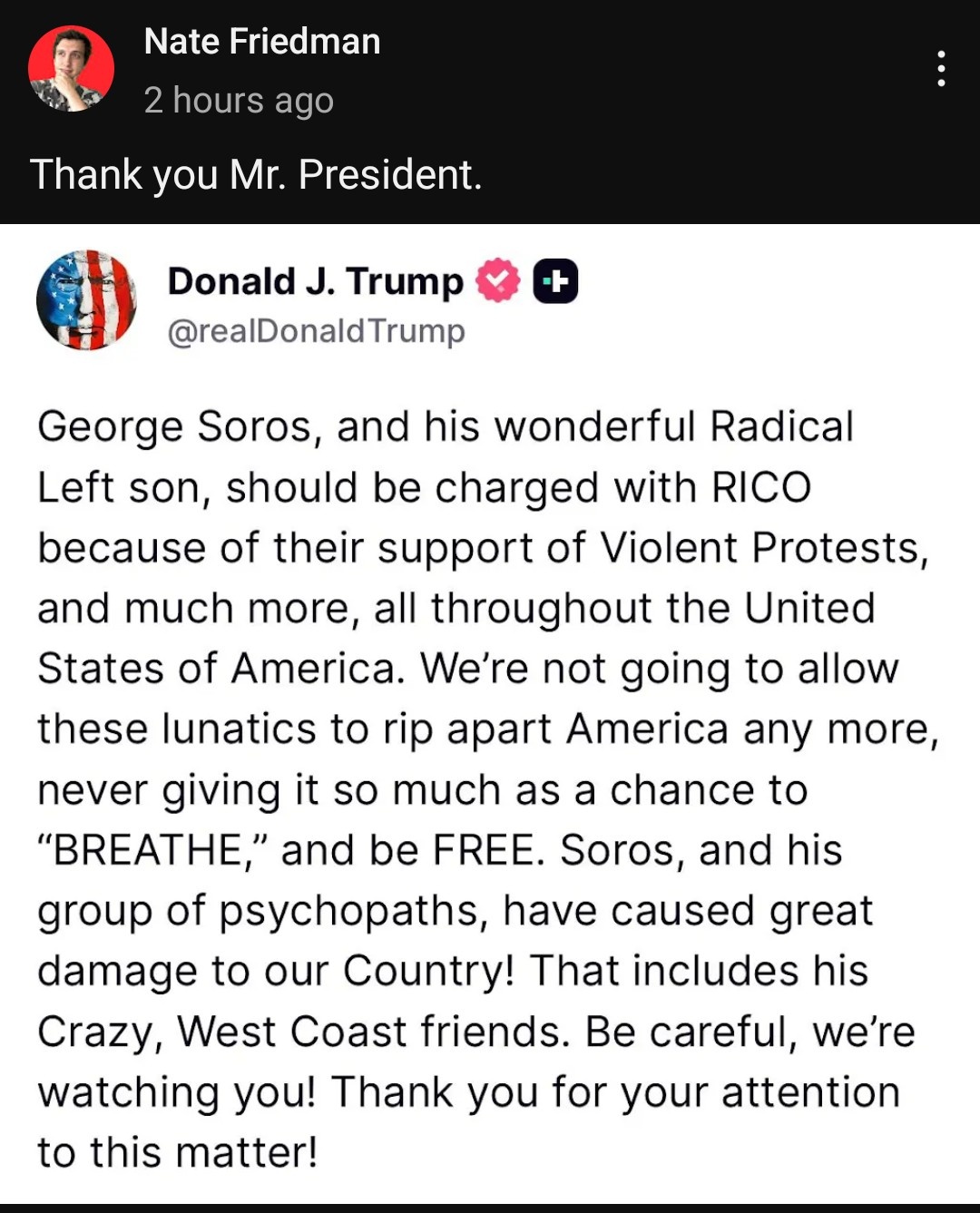Tap the word "RICO" in the post
Image resolution: width=980 pixels, height=1213 pixels.
[x=761, y=488]
